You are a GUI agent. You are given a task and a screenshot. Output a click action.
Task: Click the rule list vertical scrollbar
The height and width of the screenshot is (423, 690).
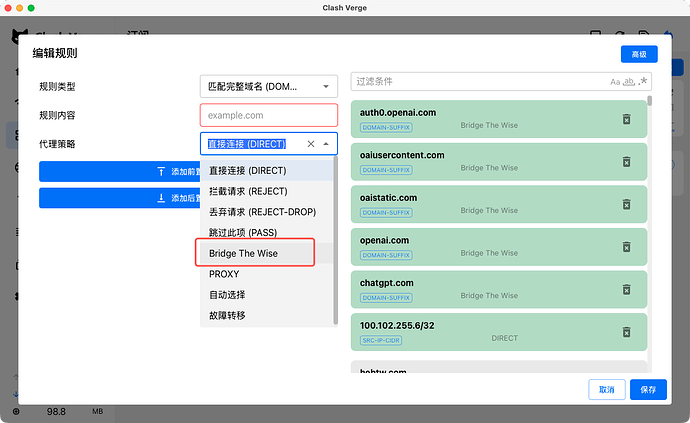click(x=650, y=100)
